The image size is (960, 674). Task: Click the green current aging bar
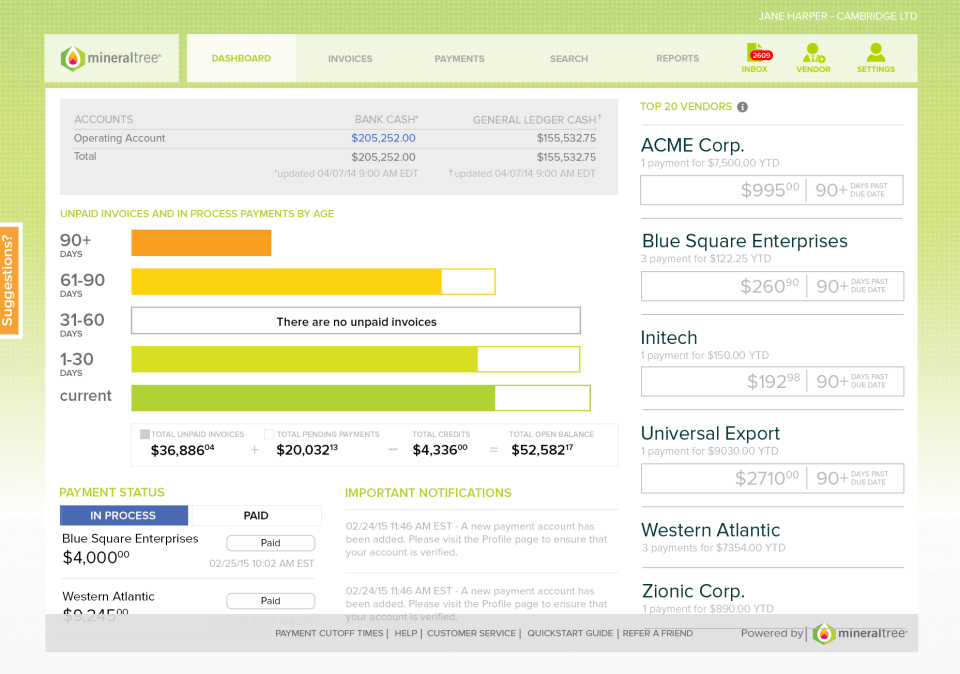[361, 398]
